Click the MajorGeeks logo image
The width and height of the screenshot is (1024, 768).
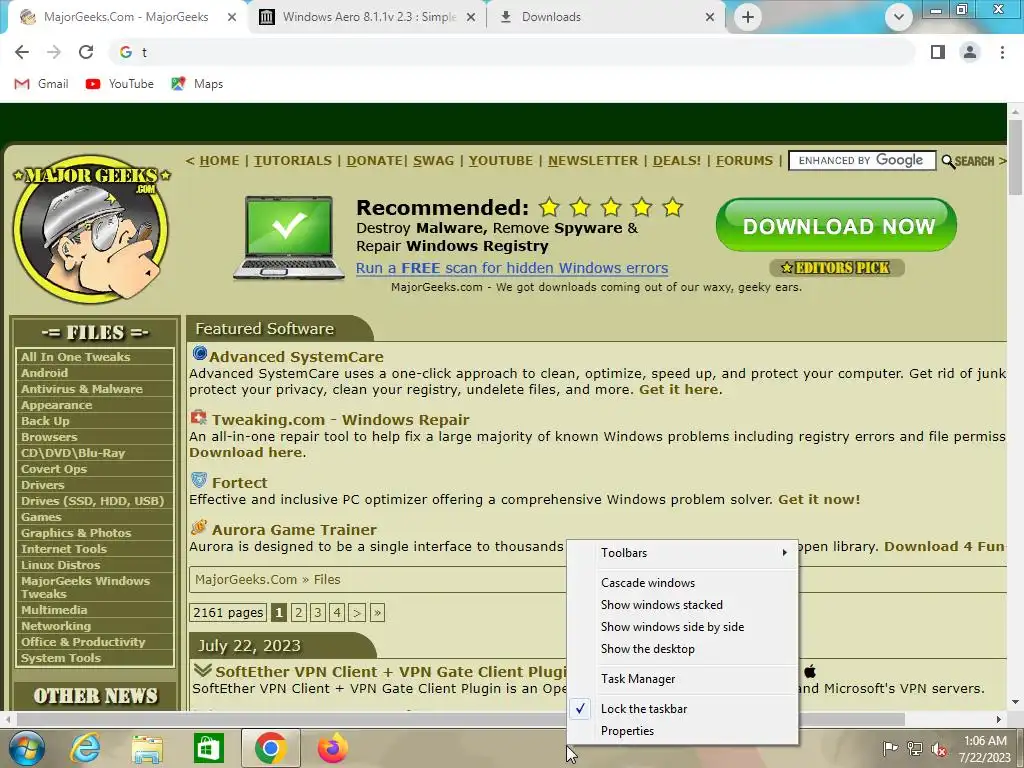click(x=91, y=229)
